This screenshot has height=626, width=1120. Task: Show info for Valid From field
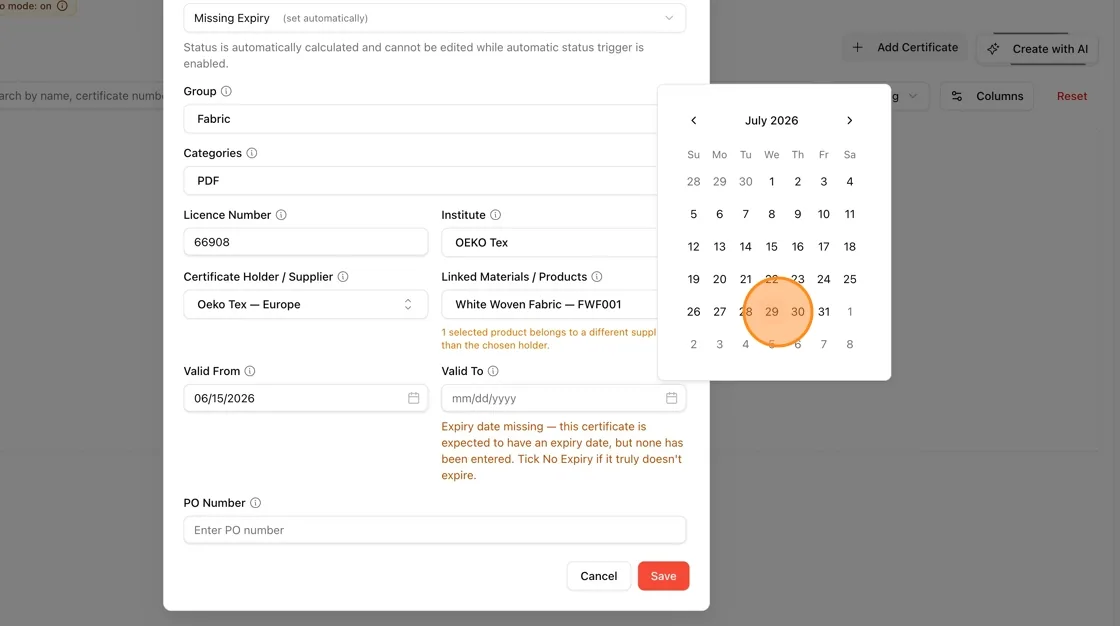coord(250,371)
